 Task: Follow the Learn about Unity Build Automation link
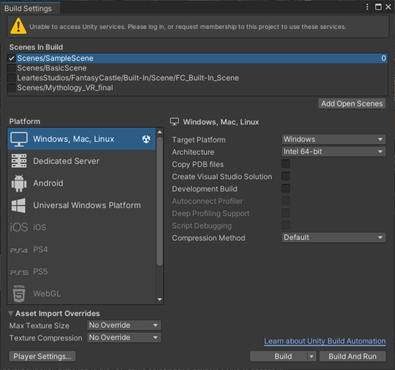[x=325, y=341]
